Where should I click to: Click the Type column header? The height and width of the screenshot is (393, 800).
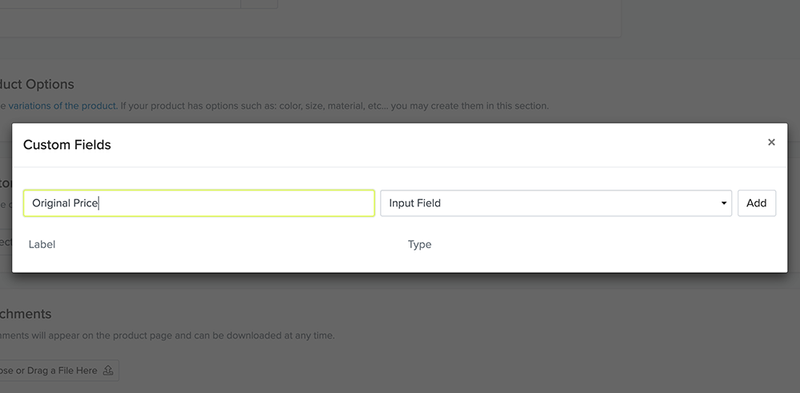pyautogui.click(x=419, y=244)
